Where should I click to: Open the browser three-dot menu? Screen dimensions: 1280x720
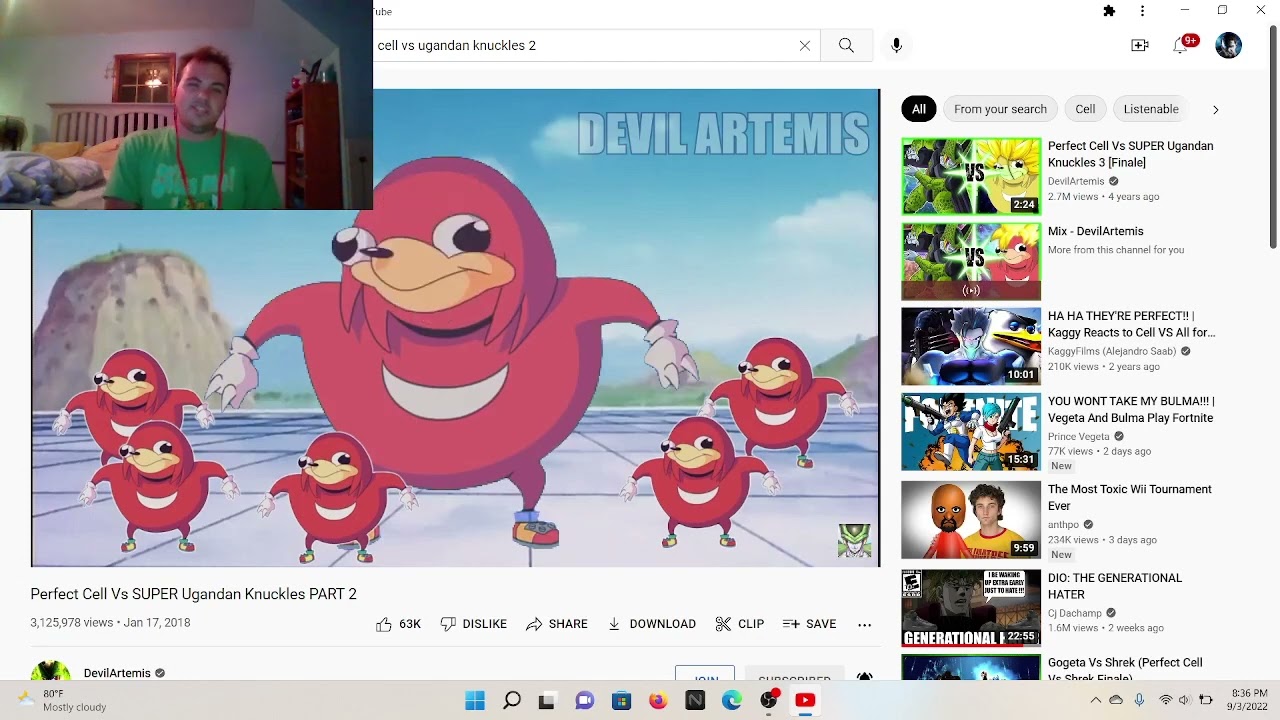click(x=1142, y=11)
